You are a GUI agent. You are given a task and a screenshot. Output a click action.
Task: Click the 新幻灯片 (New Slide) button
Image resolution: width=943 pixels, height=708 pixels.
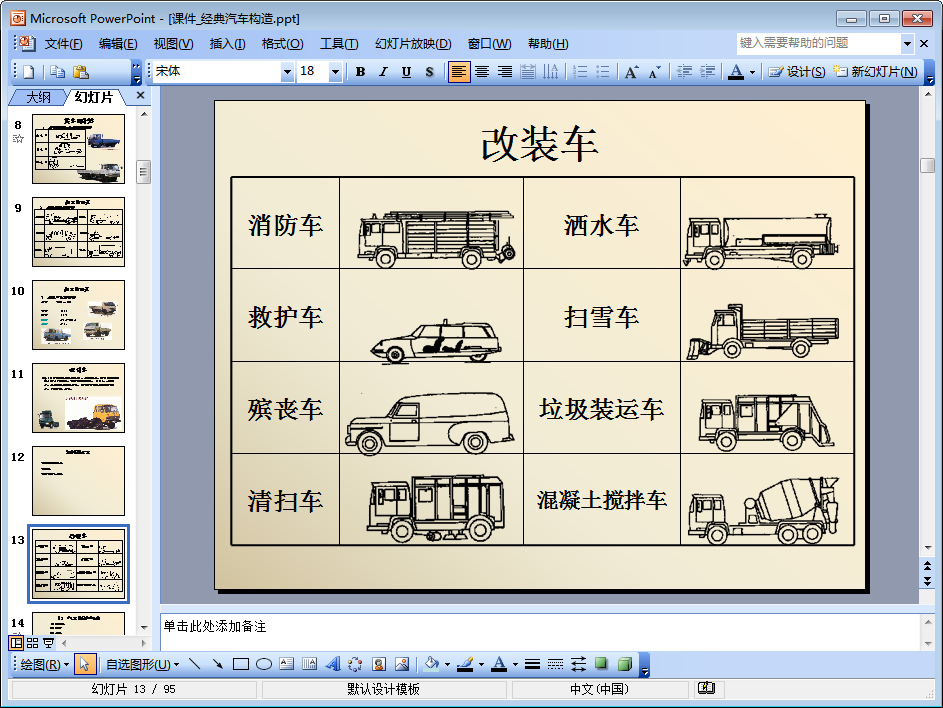875,72
